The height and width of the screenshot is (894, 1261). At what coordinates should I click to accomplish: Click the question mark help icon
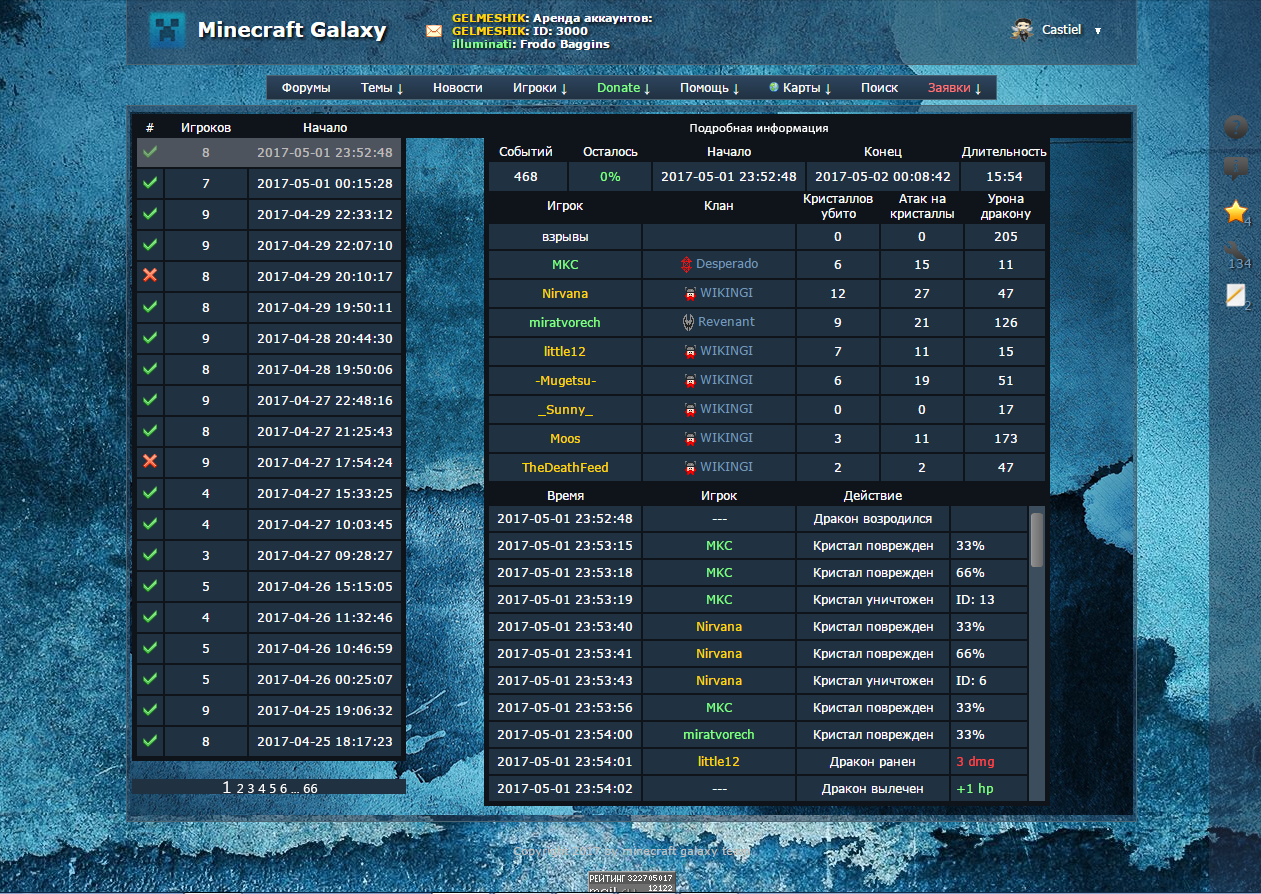[1236, 127]
